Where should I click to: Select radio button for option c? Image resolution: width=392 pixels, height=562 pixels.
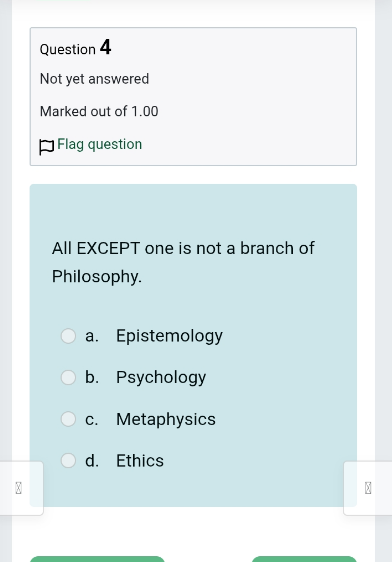pyautogui.click(x=68, y=419)
